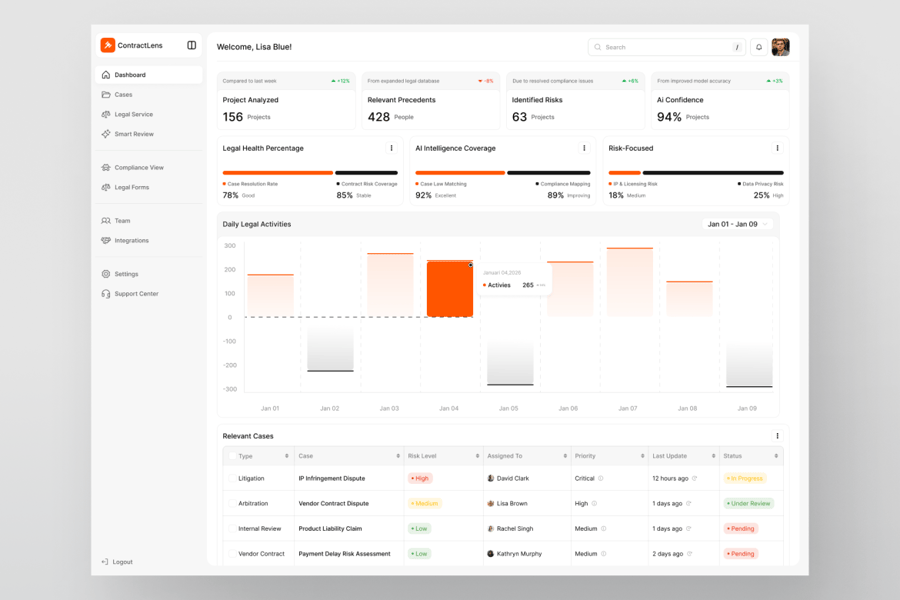The image size is (900, 600).
Task: Select the Arbitration row checkbox
Action: [x=232, y=504]
